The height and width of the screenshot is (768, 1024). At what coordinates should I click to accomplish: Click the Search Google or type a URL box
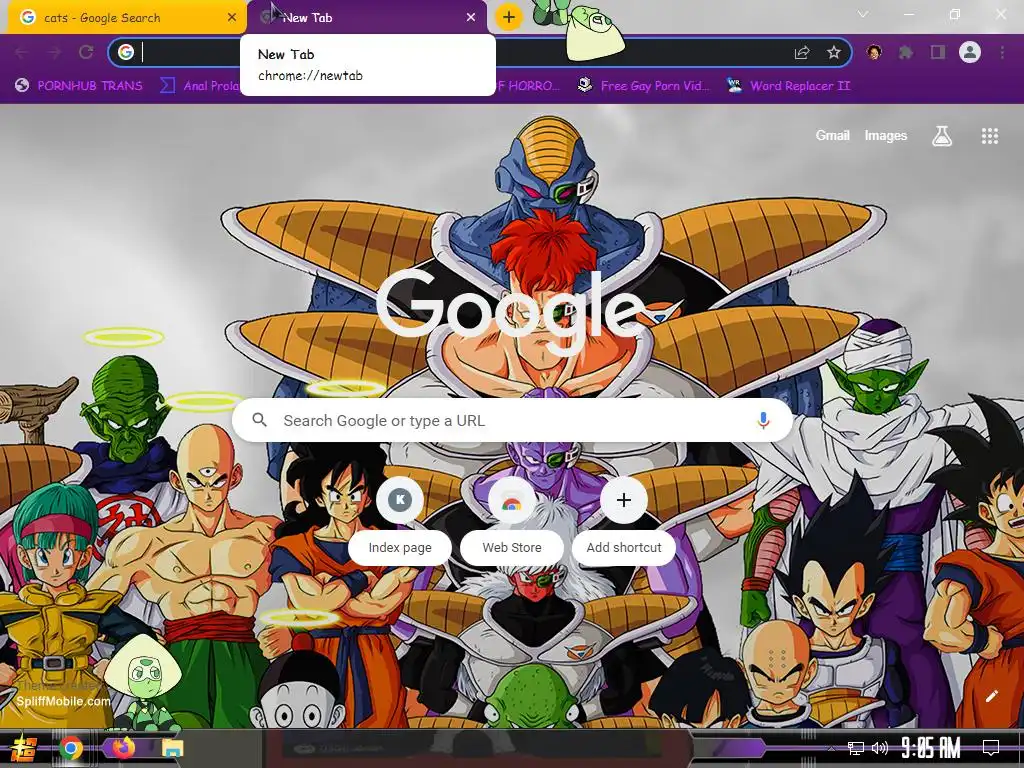tap(513, 420)
